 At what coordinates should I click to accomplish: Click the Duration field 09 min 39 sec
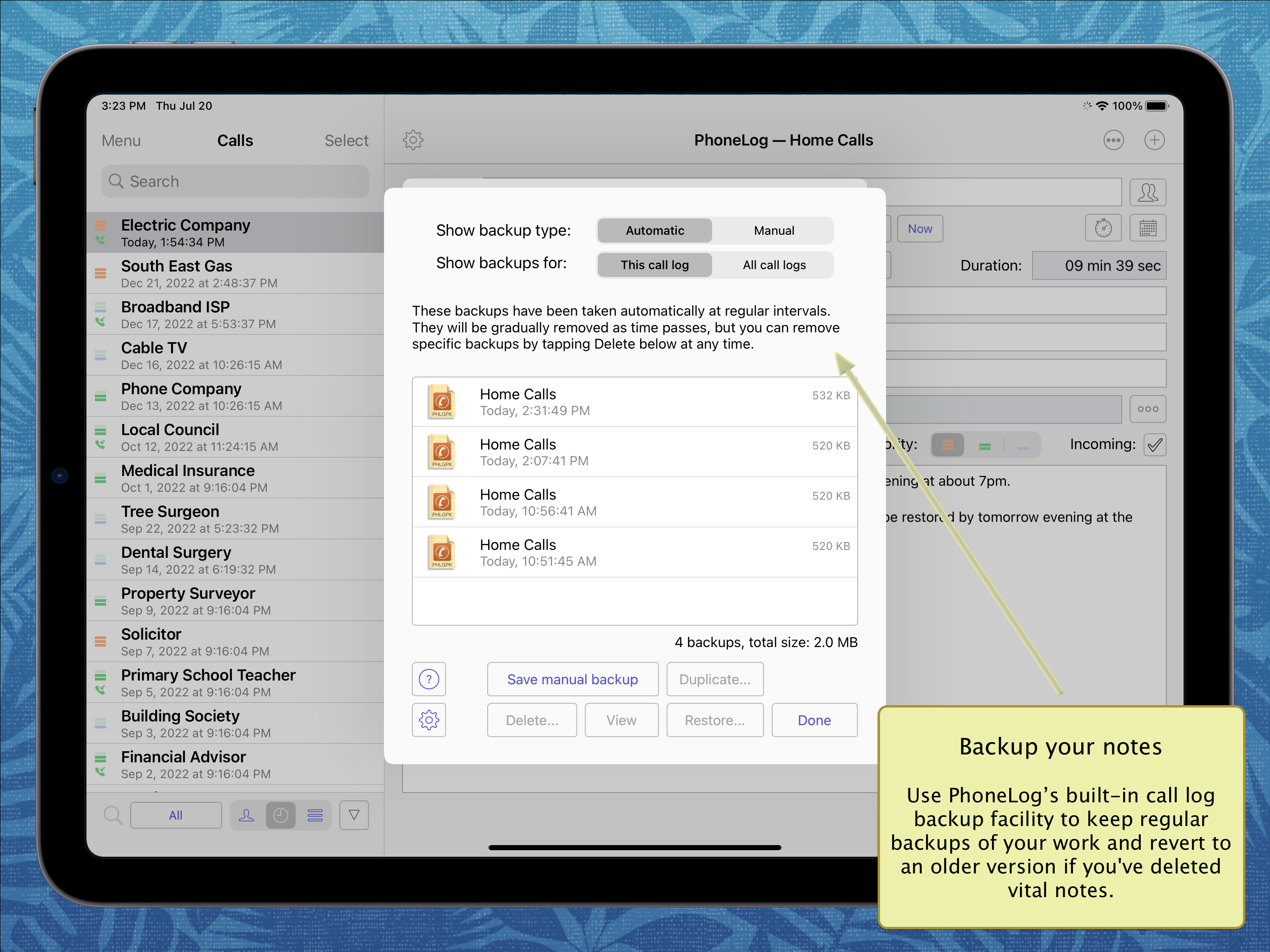[1099, 265]
